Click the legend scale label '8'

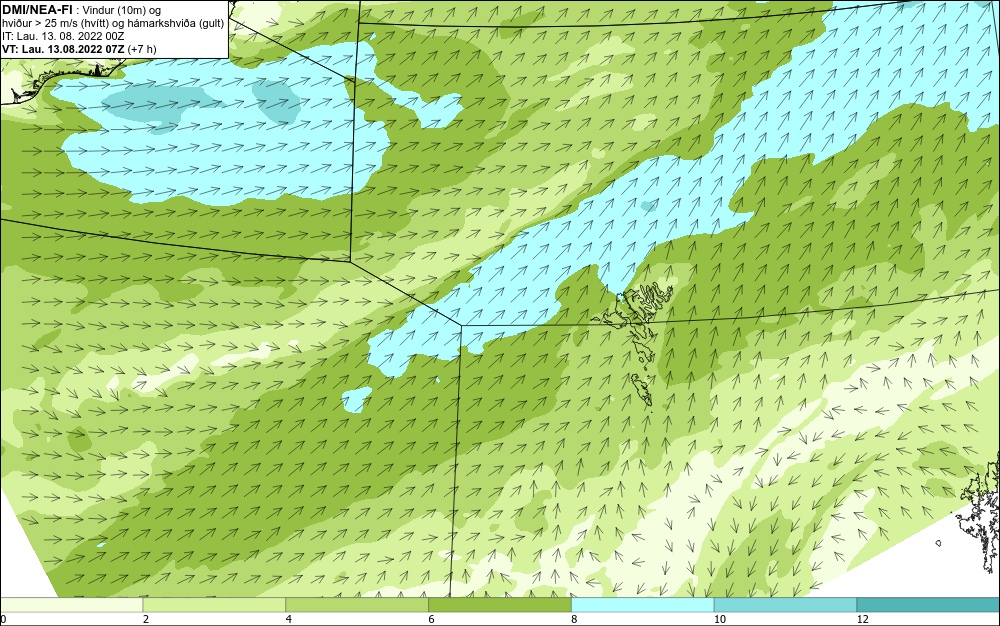point(575,619)
